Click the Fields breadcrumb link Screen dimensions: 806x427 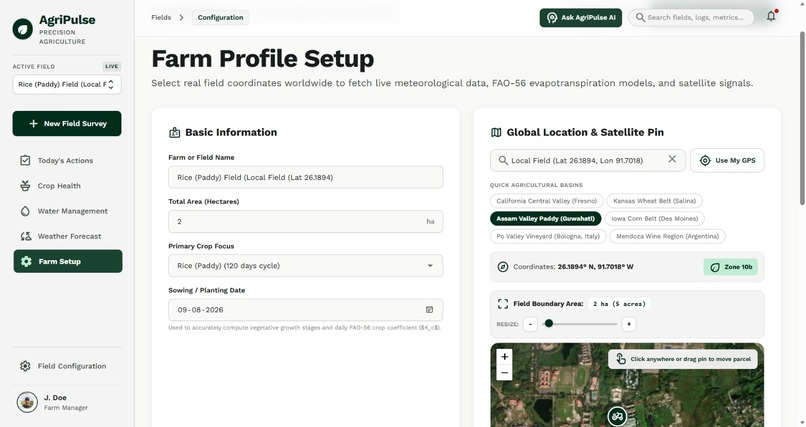click(161, 17)
